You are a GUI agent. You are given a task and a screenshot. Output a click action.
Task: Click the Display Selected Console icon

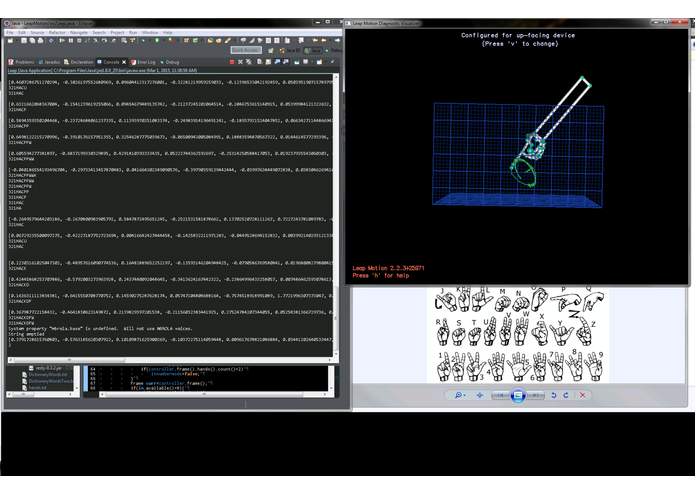point(305,62)
